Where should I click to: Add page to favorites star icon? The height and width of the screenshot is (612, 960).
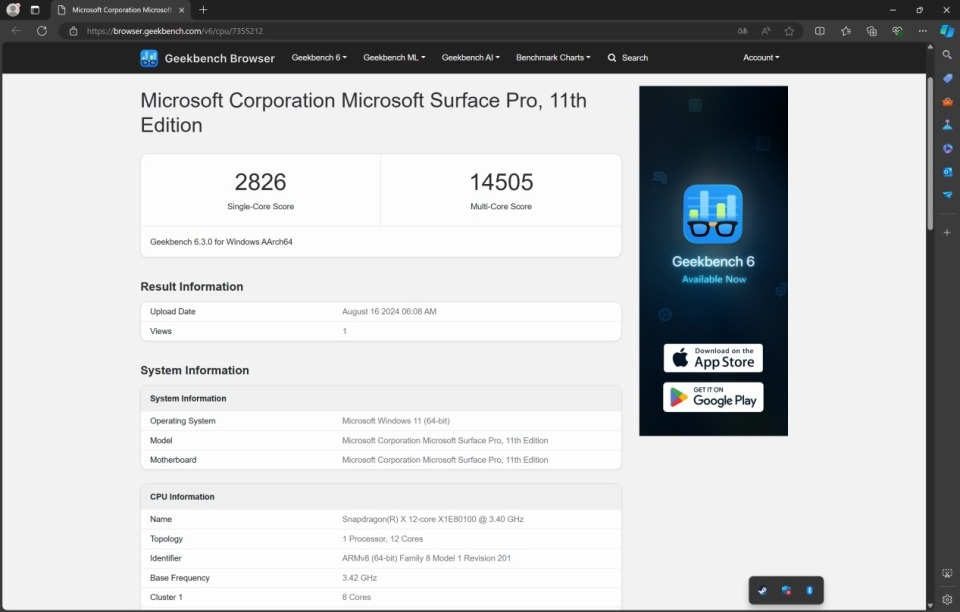(x=789, y=31)
